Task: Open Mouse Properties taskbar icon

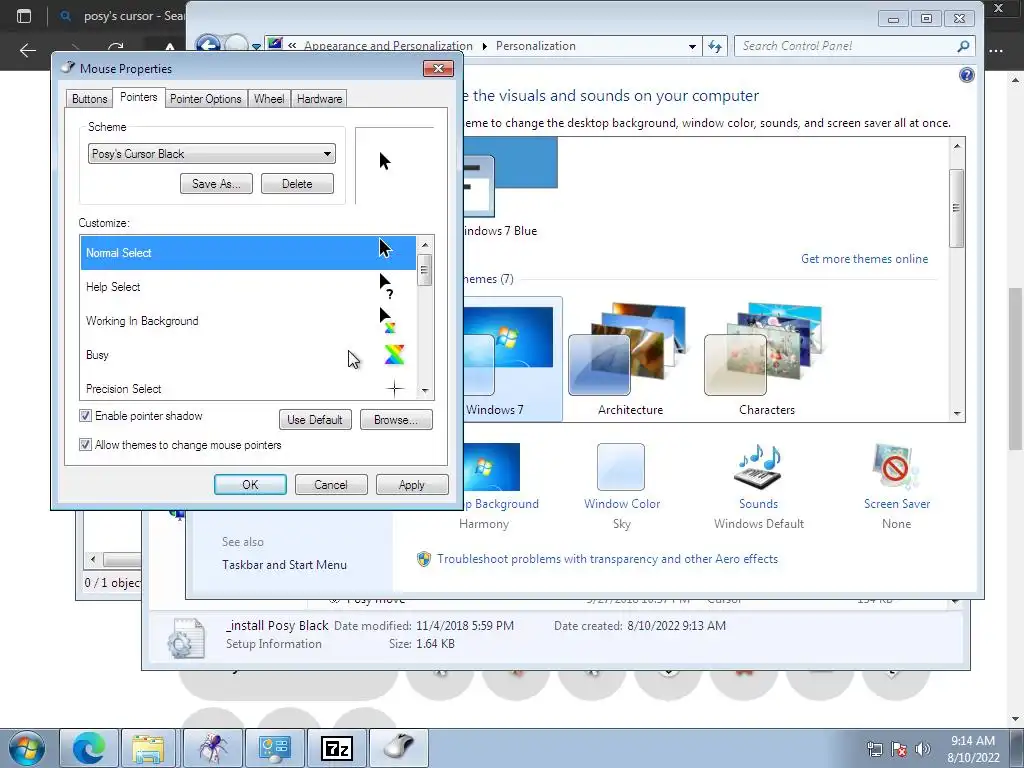Action: pos(399,748)
